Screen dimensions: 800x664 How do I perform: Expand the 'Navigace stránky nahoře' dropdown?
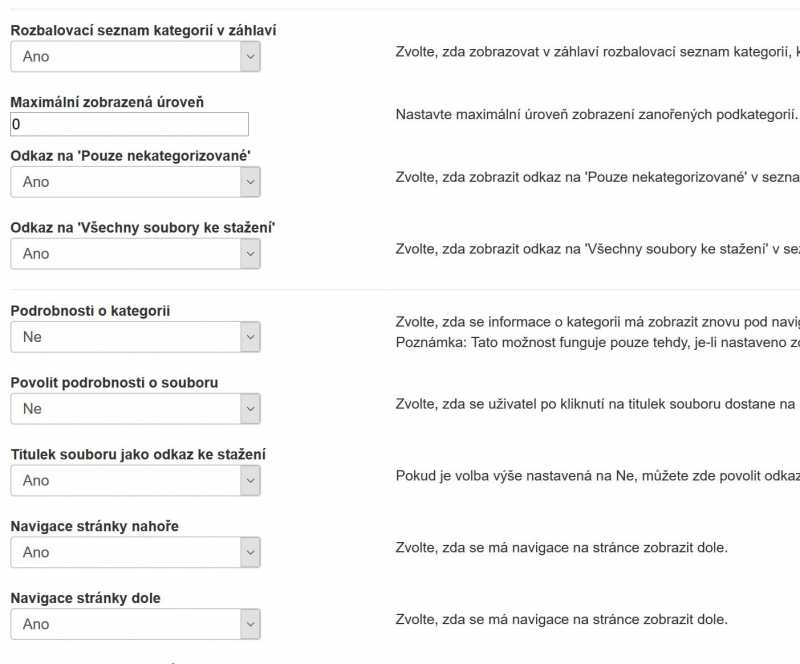pyautogui.click(x=135, y=552)
